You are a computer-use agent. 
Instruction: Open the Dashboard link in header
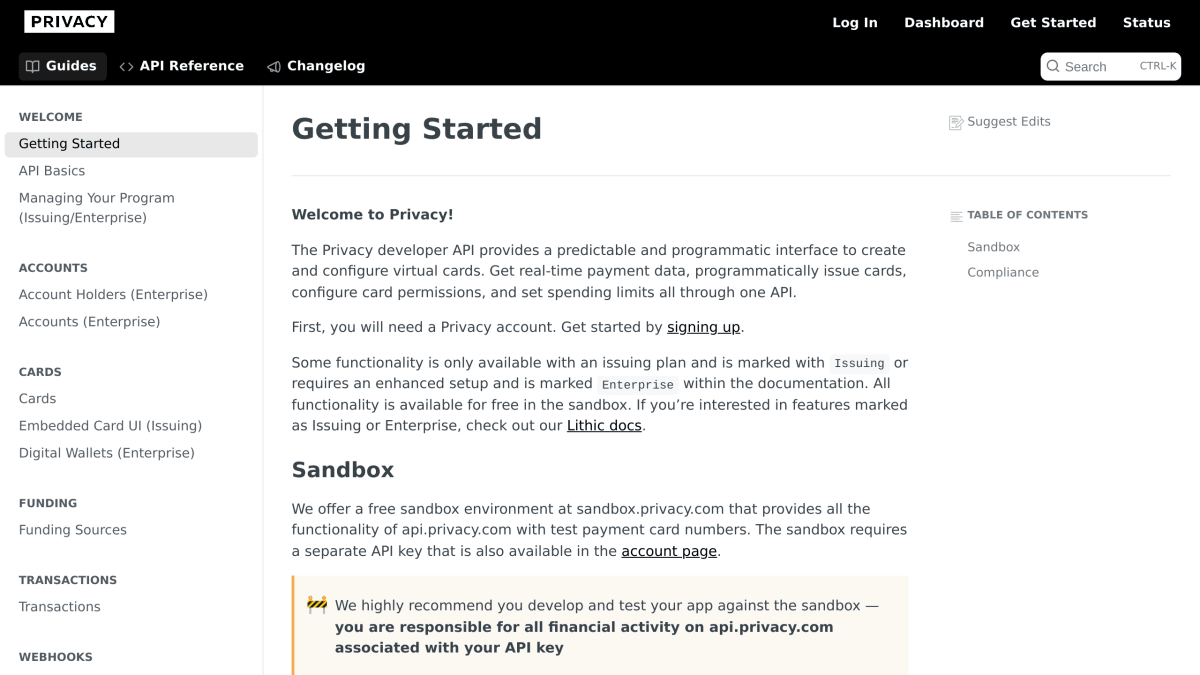pos(944,22)
